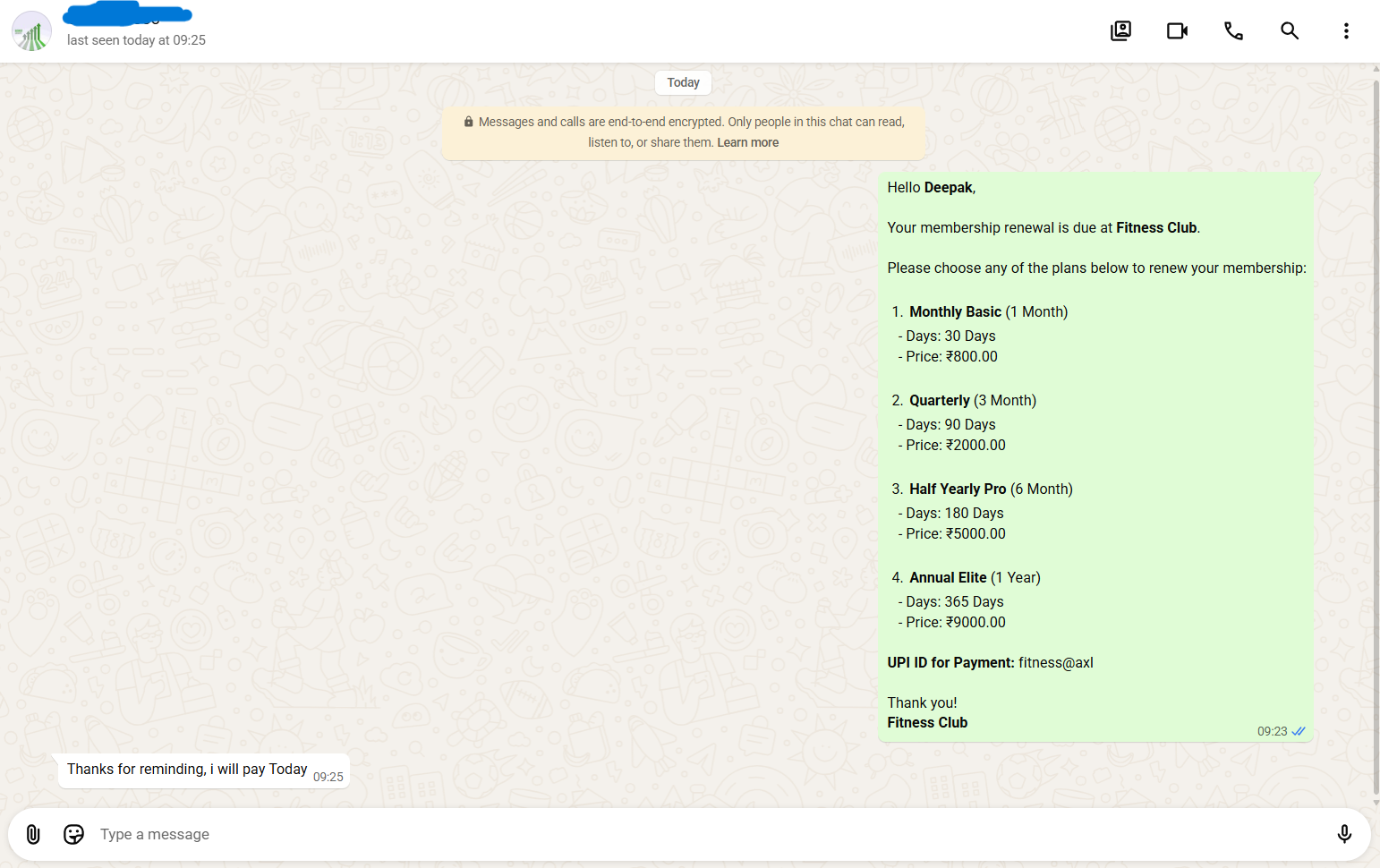Click the Price ₹2000.00 line
The image size is (1380, 868).
coord(951,445)
